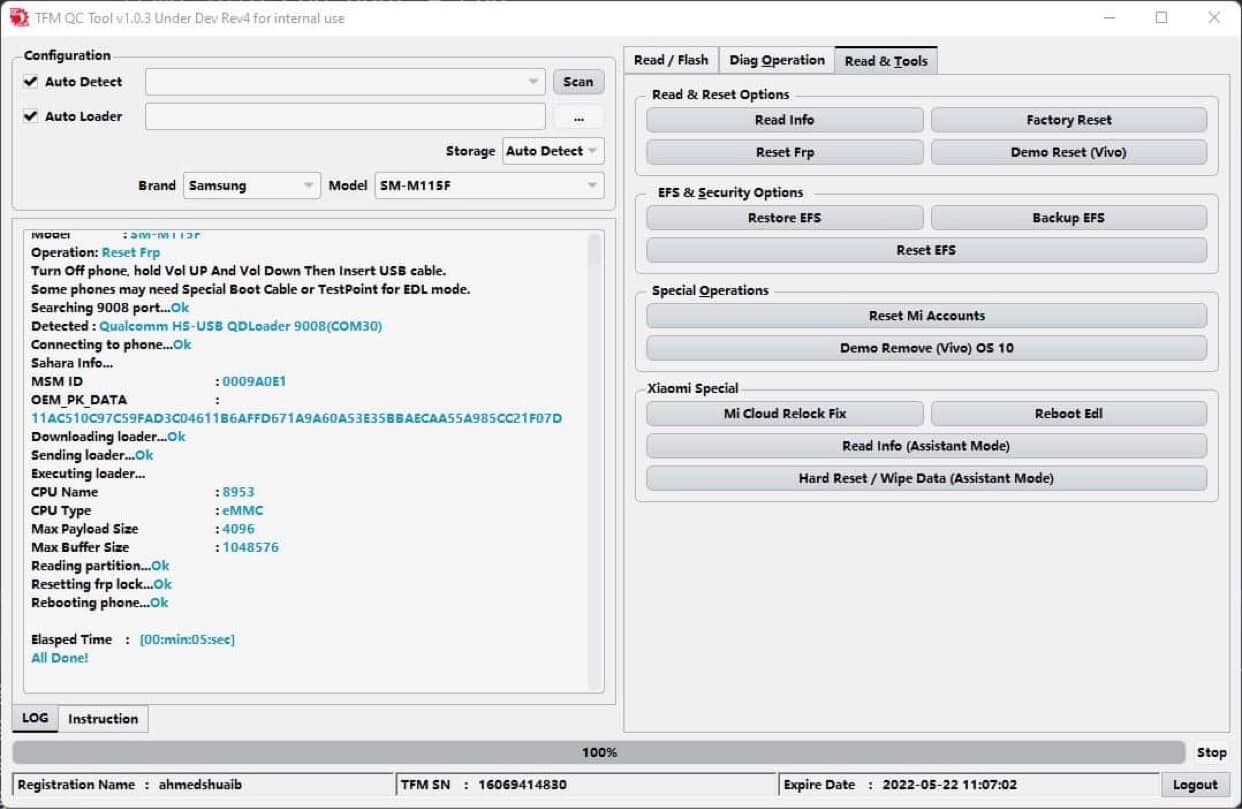Click the log panel scrollbar
The width and height of the screenshot is (1242, 809).
tap(595, 461)
